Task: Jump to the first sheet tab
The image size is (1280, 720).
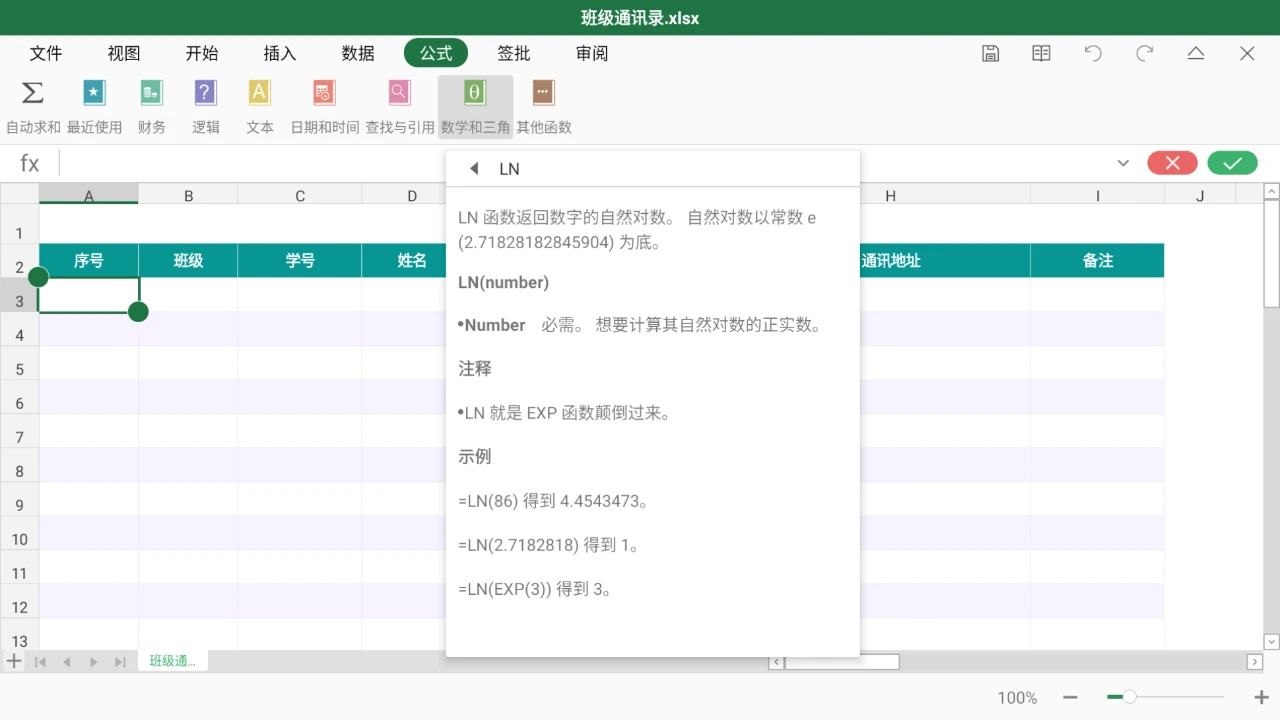Action: click(41, 662)
